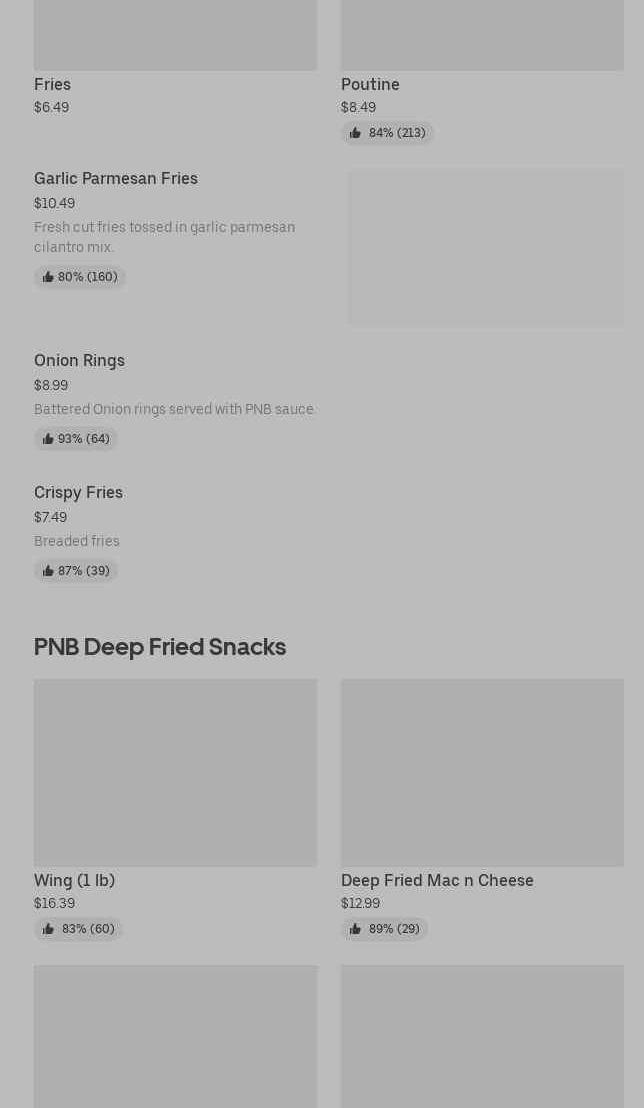Select the Crispy Fries item
Screen dimensions: 644x1108
coord(78,492)
